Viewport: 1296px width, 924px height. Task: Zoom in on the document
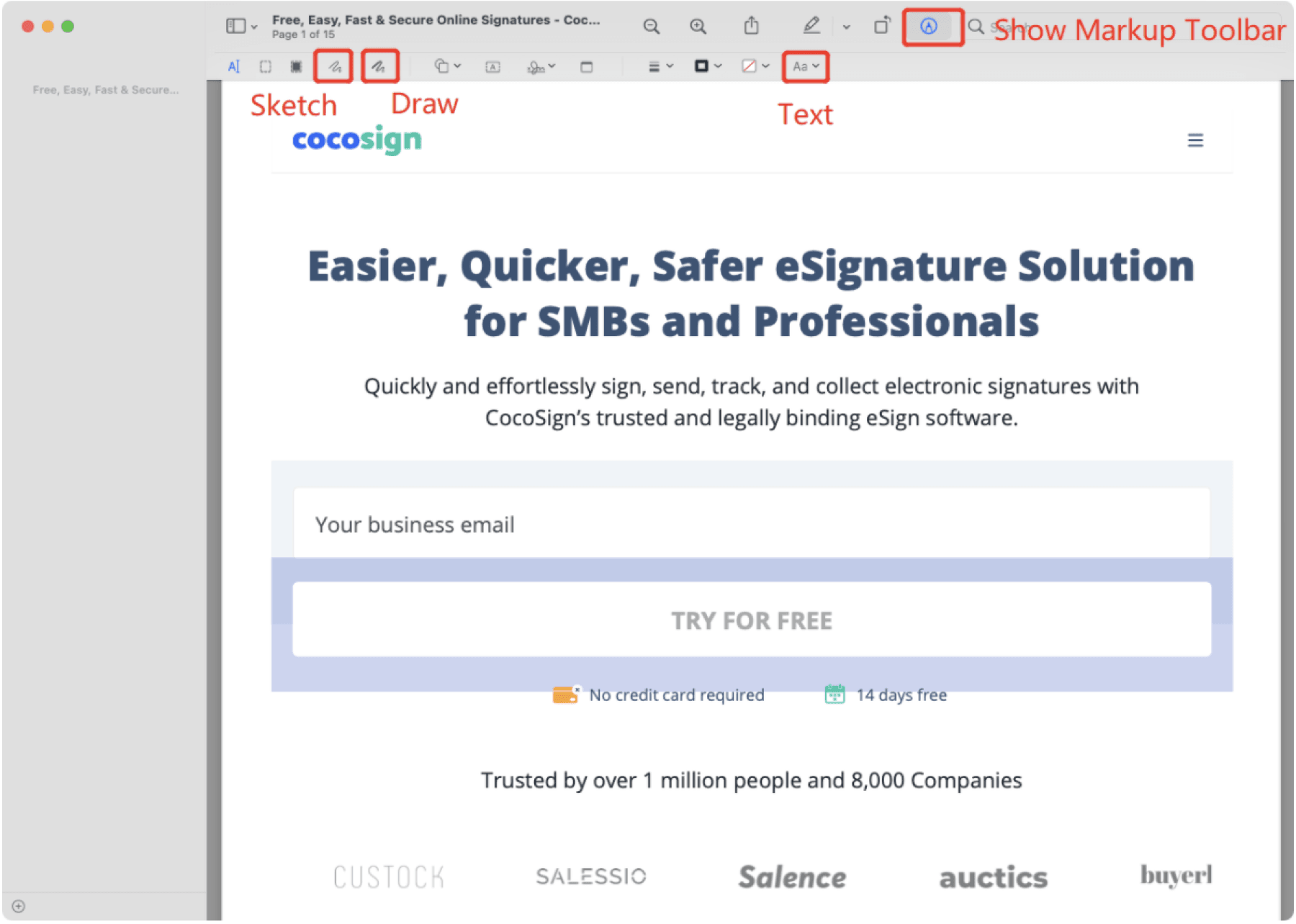[697, 25]
